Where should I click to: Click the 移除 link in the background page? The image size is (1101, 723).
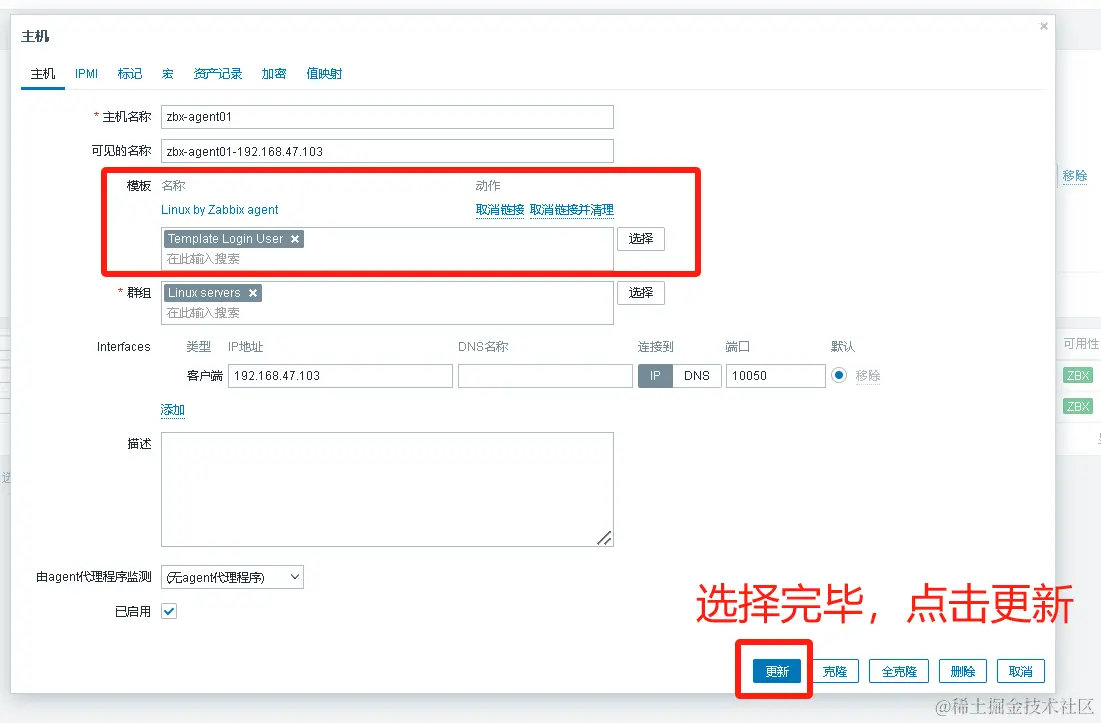[x=1074, y=175]
